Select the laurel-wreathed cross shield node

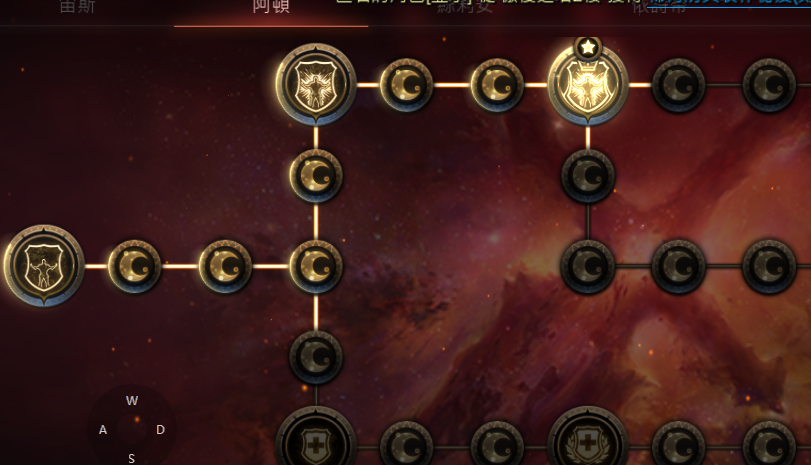[588, 440]
